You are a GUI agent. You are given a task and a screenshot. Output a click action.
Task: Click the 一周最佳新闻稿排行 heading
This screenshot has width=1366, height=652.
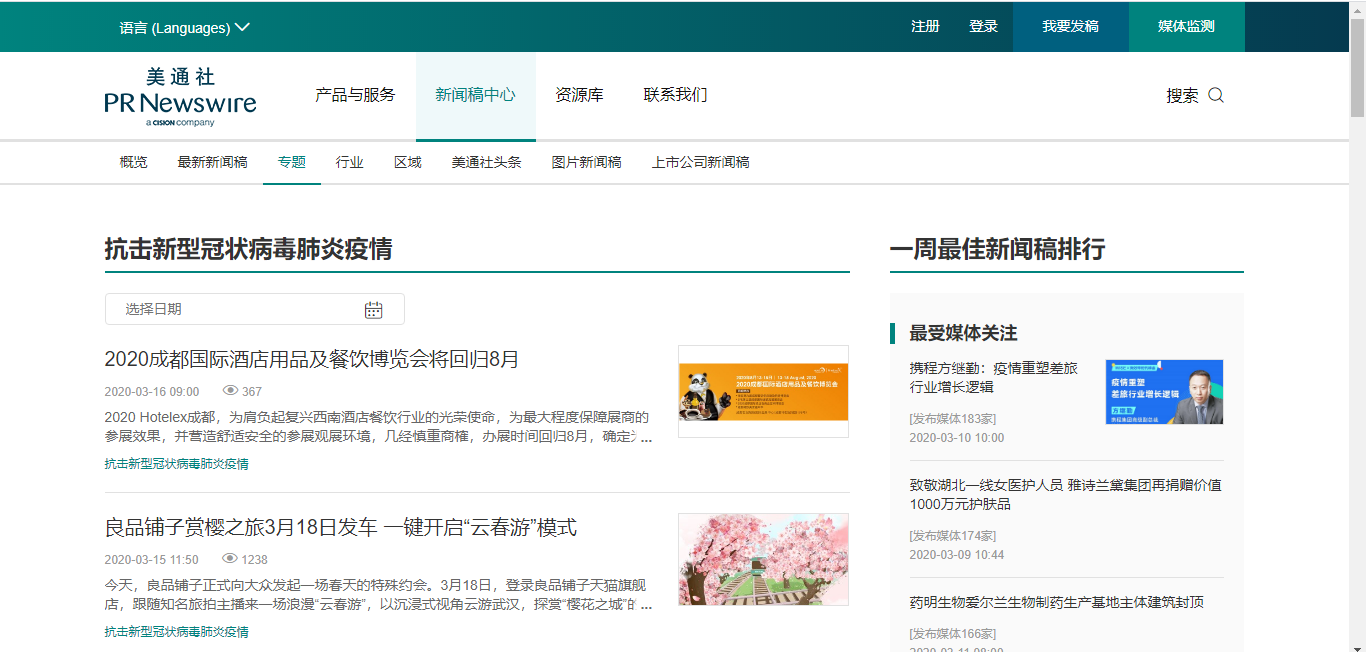[997, 249]
